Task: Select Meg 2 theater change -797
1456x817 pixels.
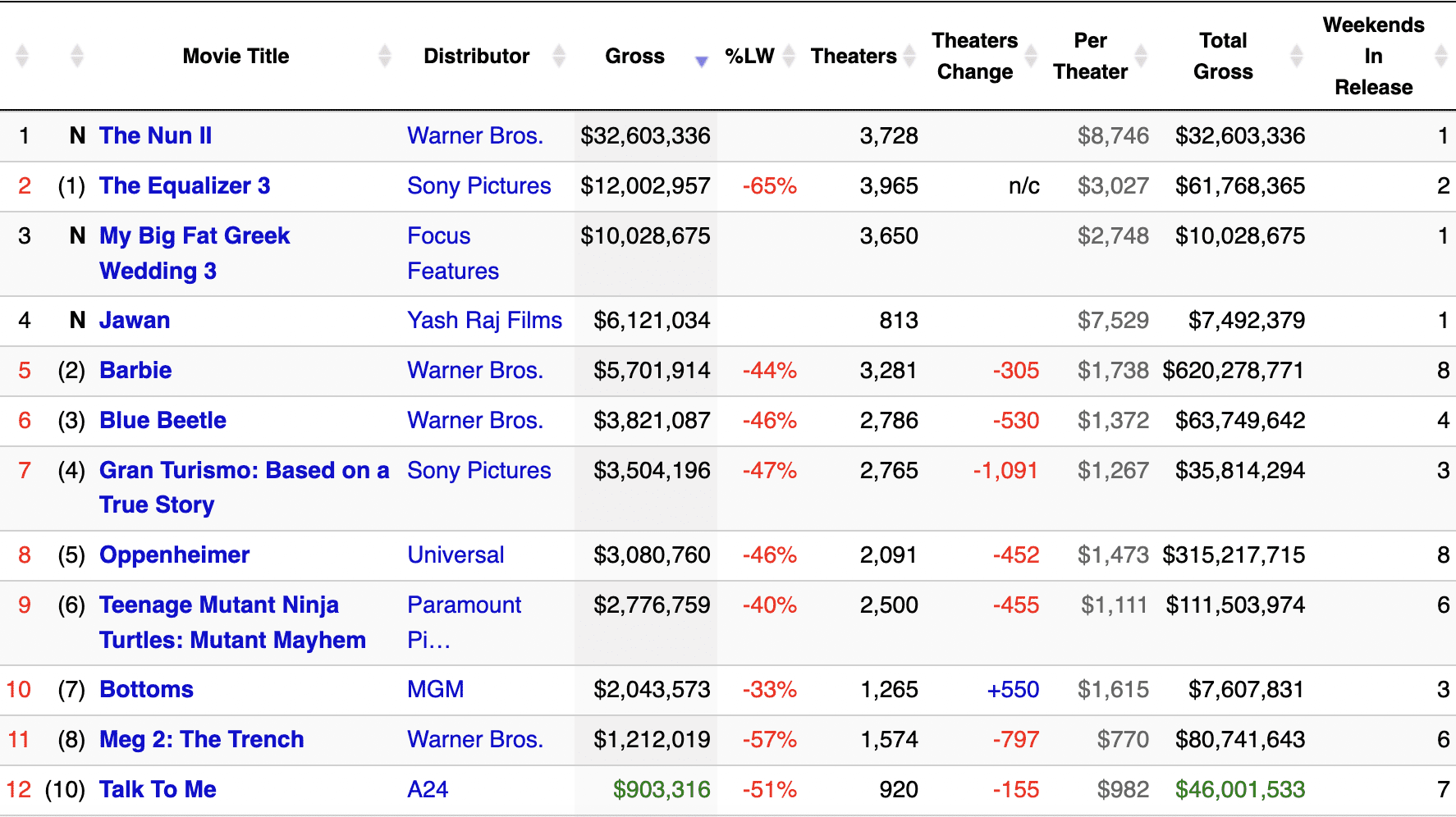Action: pyautogui.click(x=1016, y=739)
